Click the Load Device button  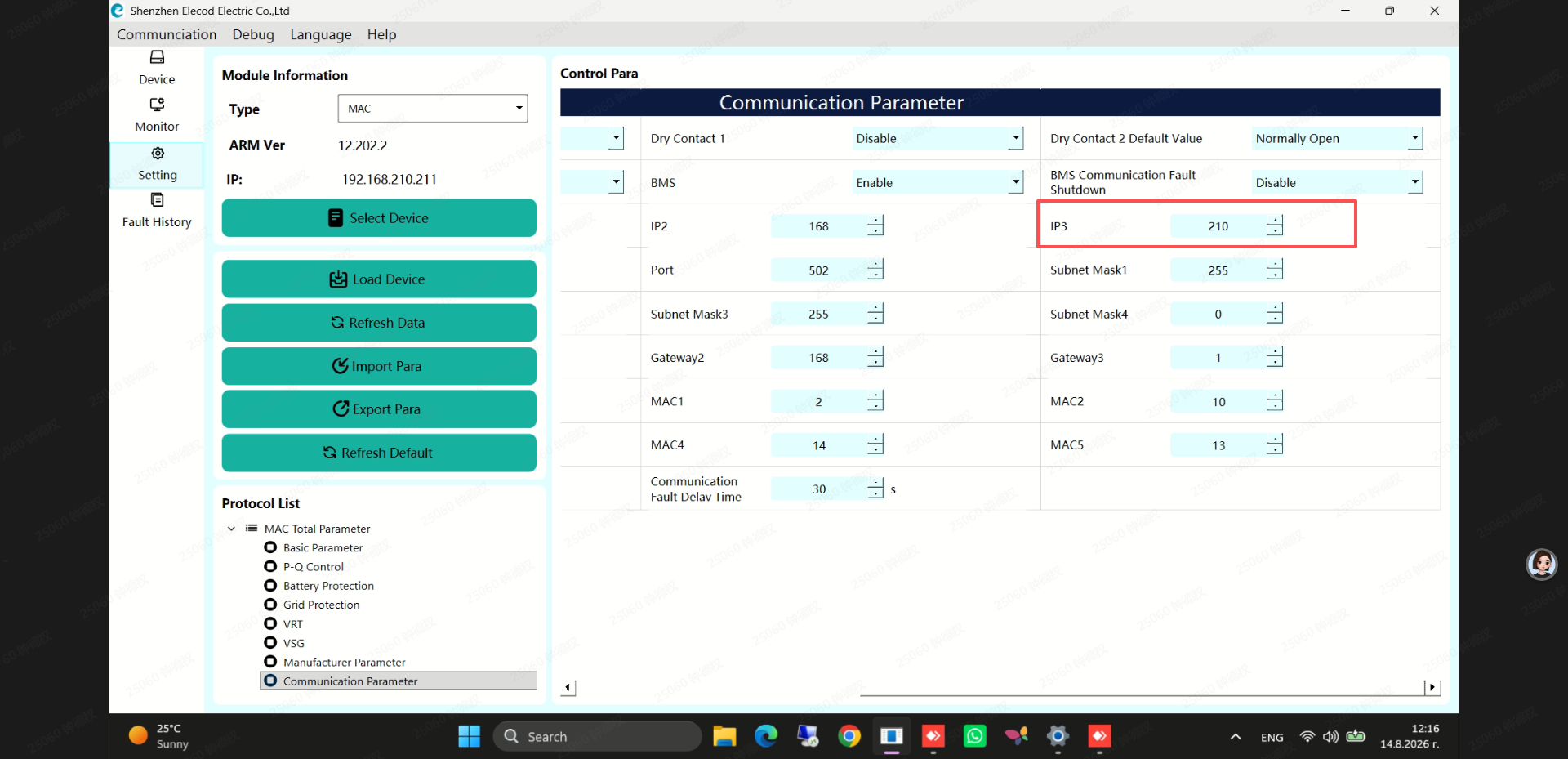[379, 279]
